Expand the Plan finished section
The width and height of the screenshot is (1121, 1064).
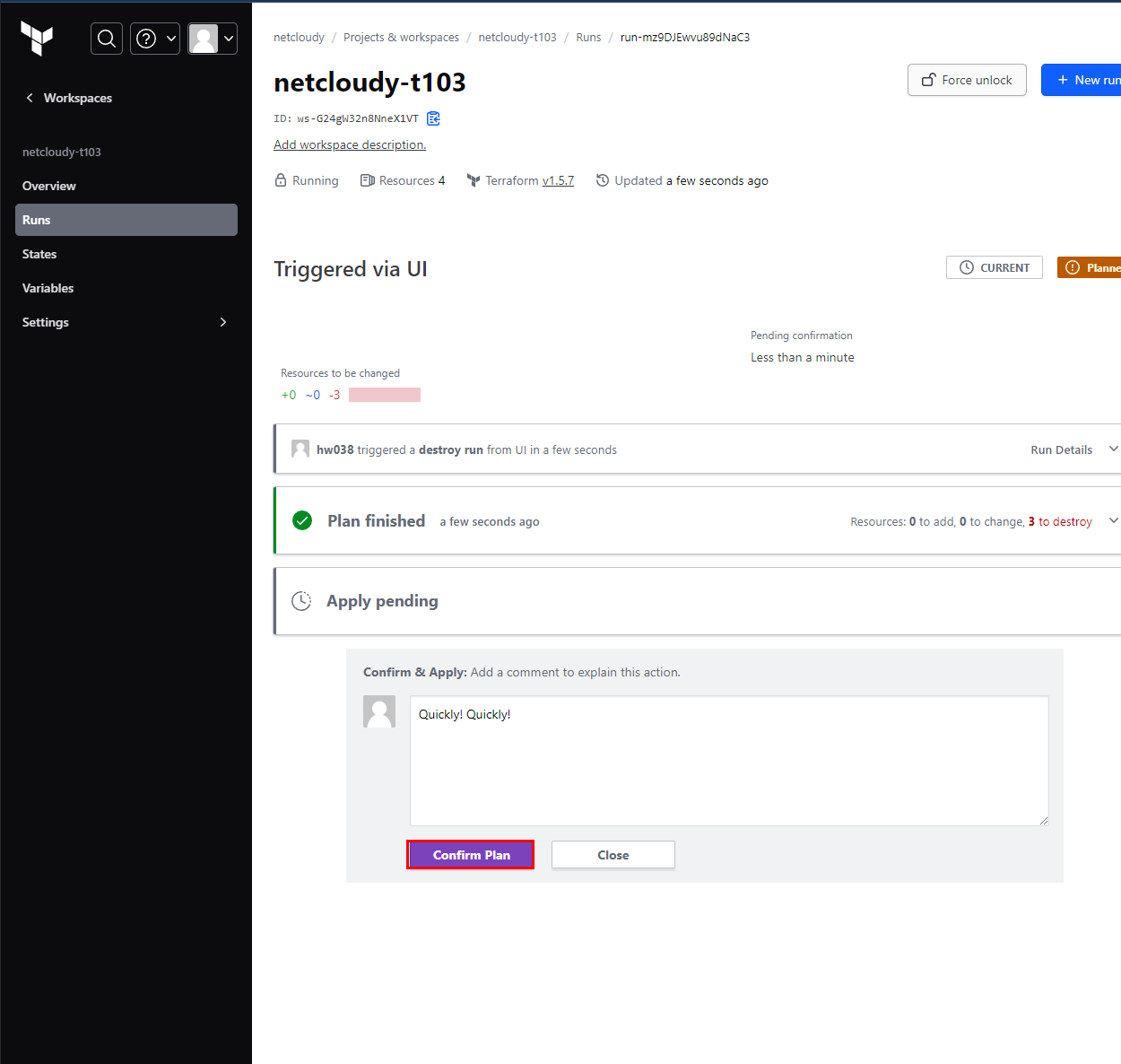[1114, 520]
